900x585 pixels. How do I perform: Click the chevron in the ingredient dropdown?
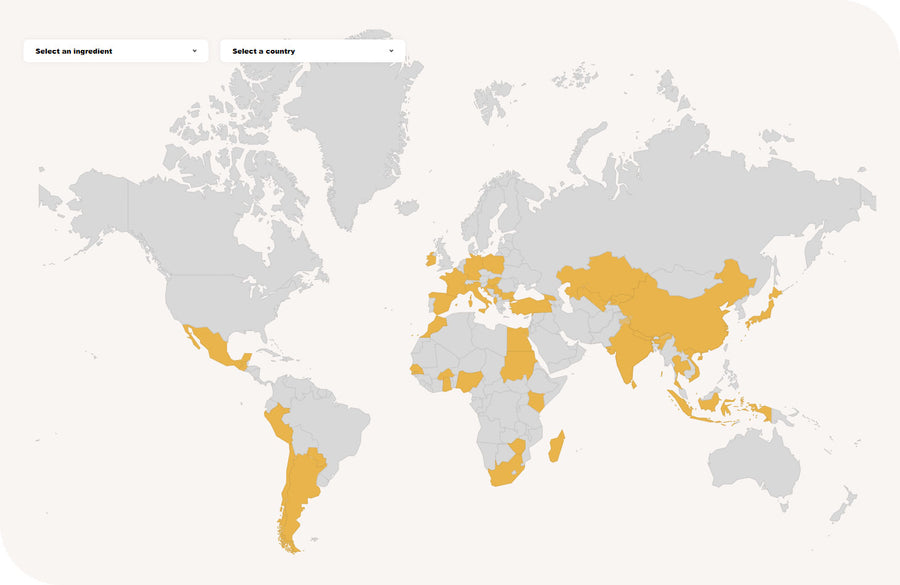(x=194, y=51)
